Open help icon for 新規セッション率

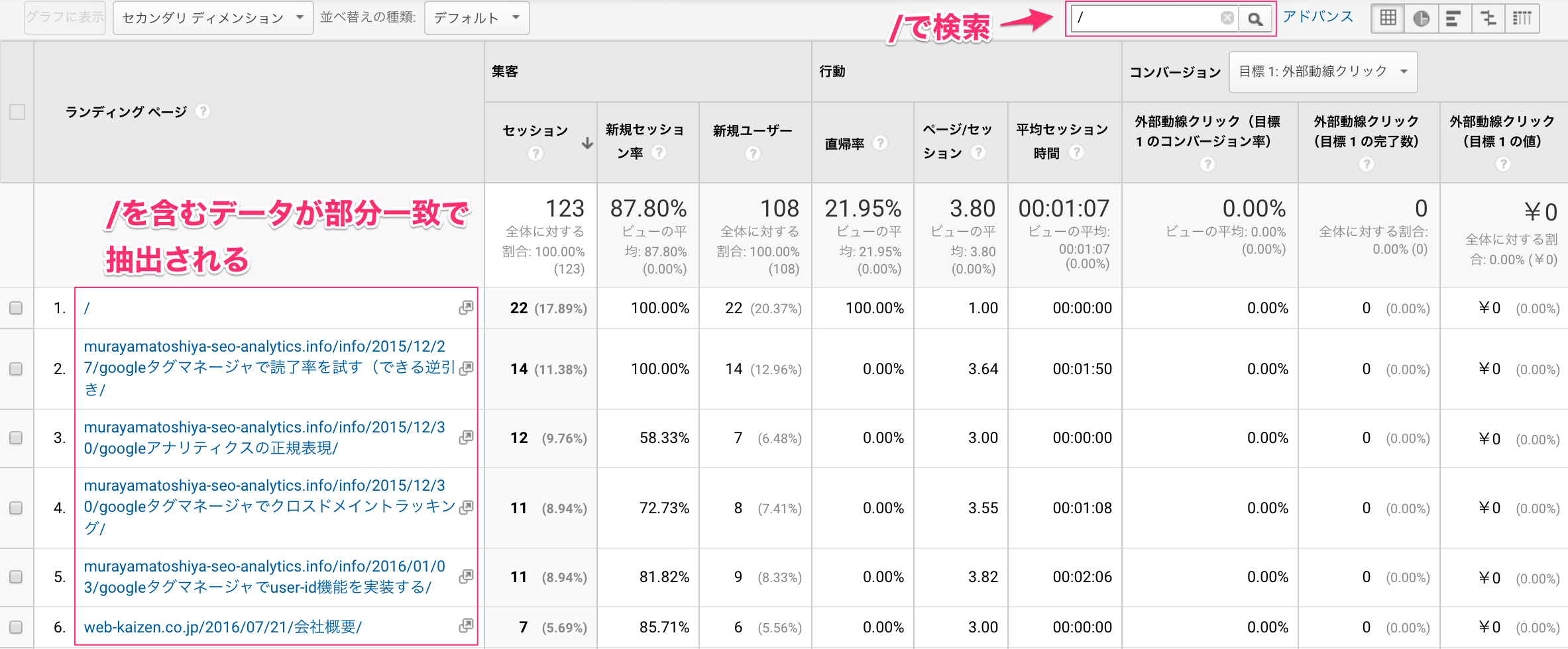point(658,152)
